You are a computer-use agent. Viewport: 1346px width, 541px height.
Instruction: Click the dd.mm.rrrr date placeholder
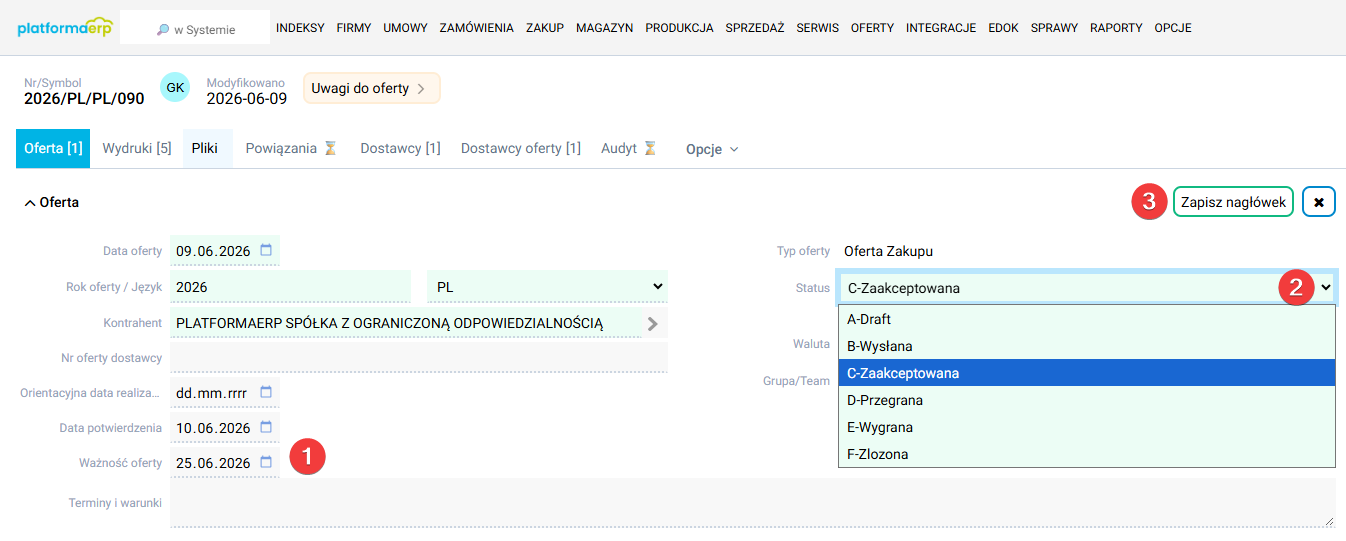tap(211, 393)
